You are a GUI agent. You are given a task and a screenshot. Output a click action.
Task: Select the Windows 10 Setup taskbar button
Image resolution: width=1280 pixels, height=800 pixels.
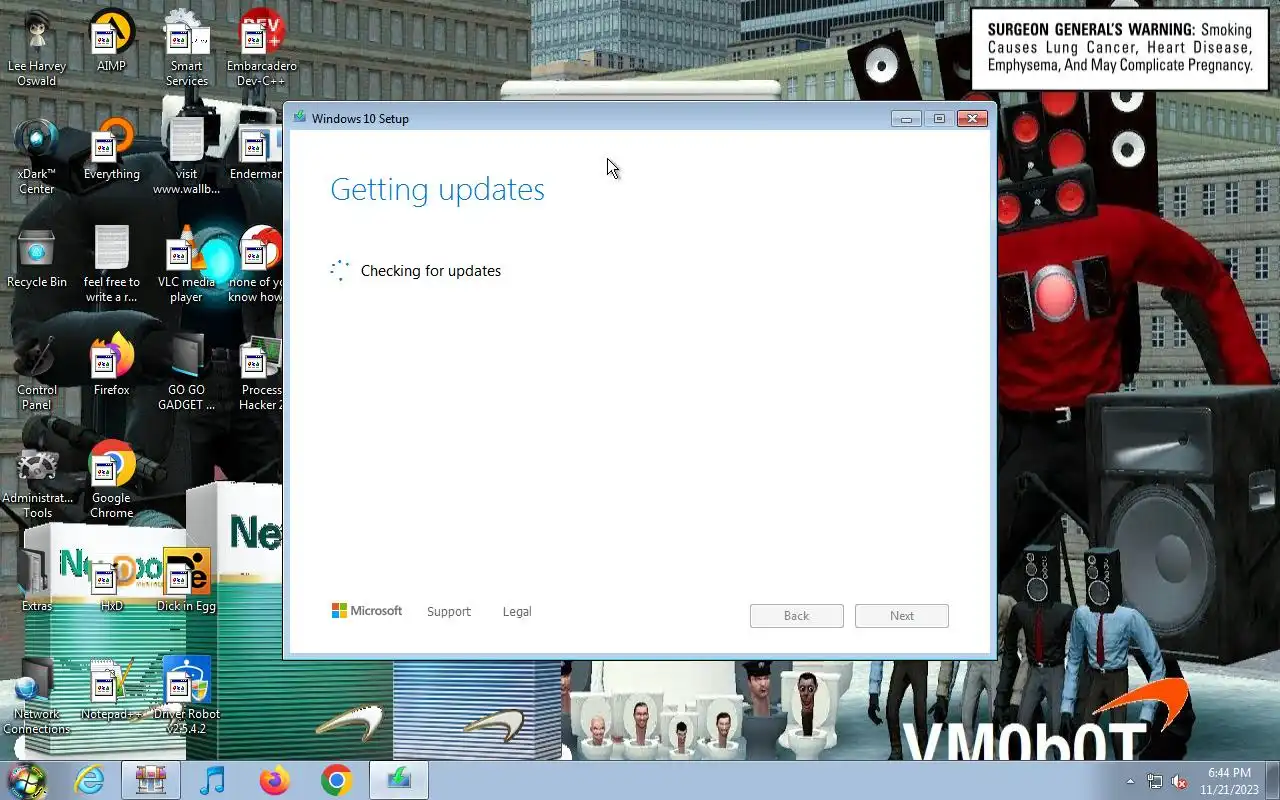tap(399, 780)
